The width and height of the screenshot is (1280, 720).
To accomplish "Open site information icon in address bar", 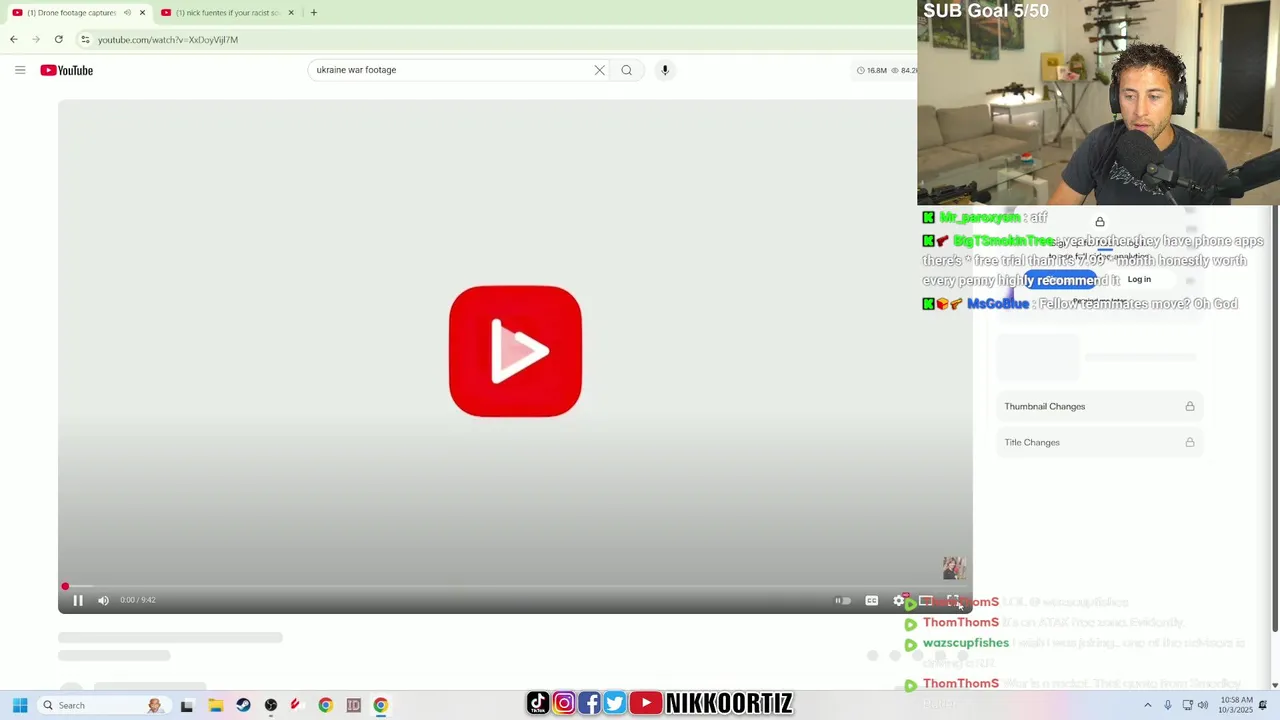I will 85,40.
